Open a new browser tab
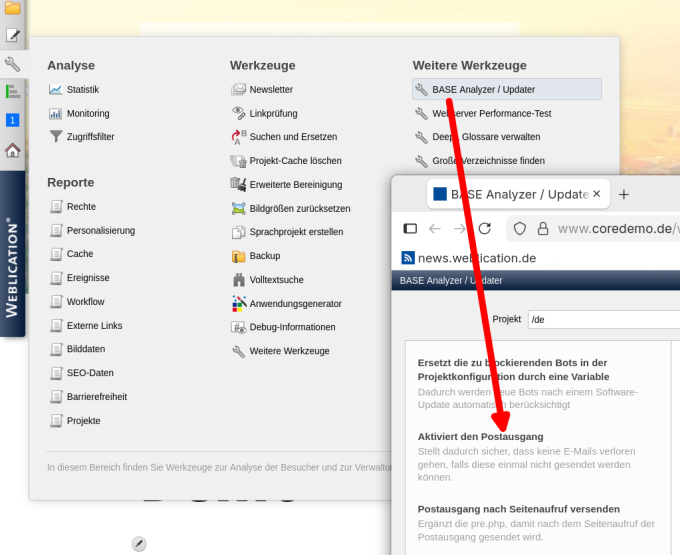The image size is (680, 555). tap(624, 194)
